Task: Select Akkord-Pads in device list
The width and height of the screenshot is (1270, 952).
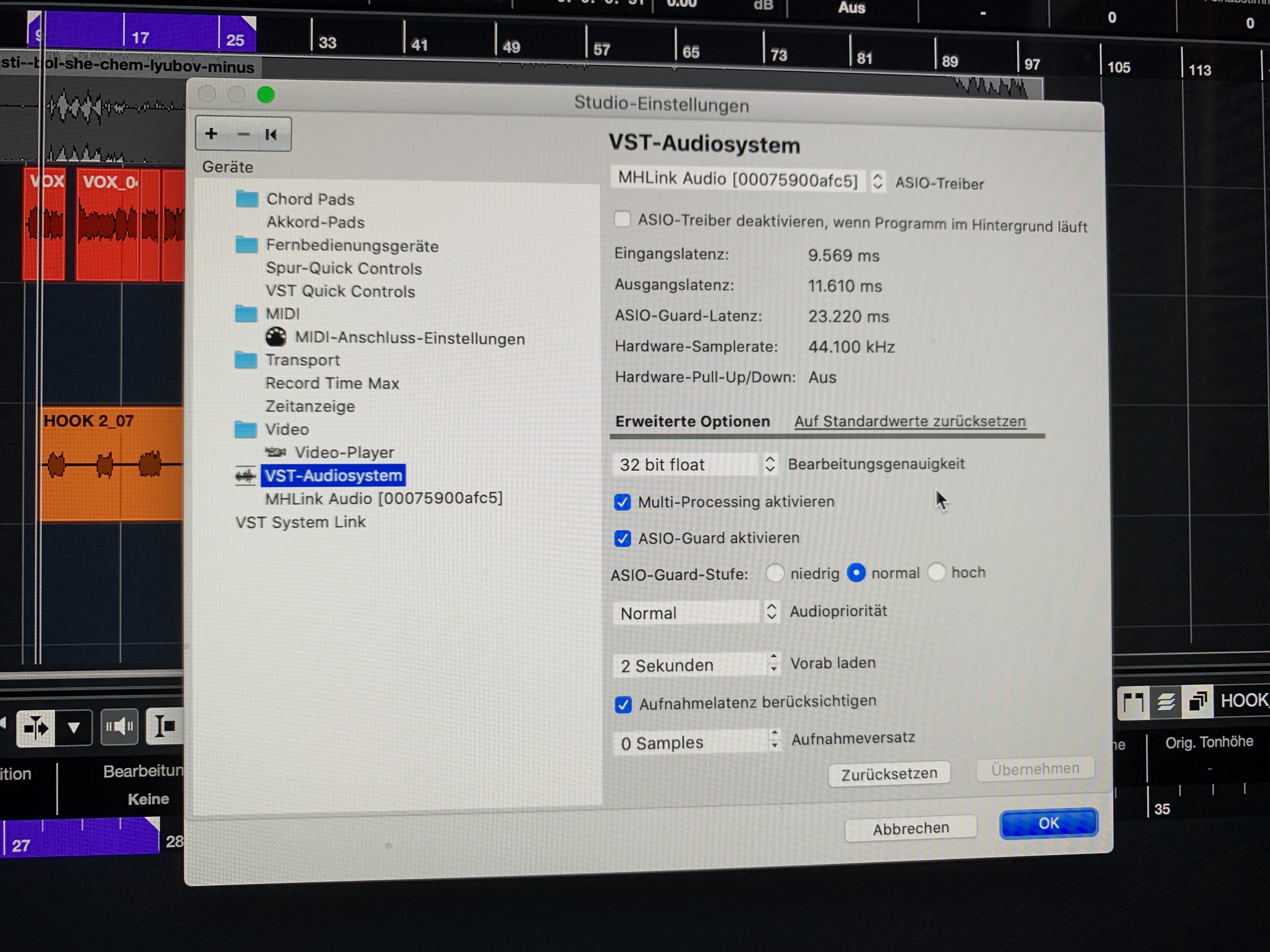Action: [316, 222]
